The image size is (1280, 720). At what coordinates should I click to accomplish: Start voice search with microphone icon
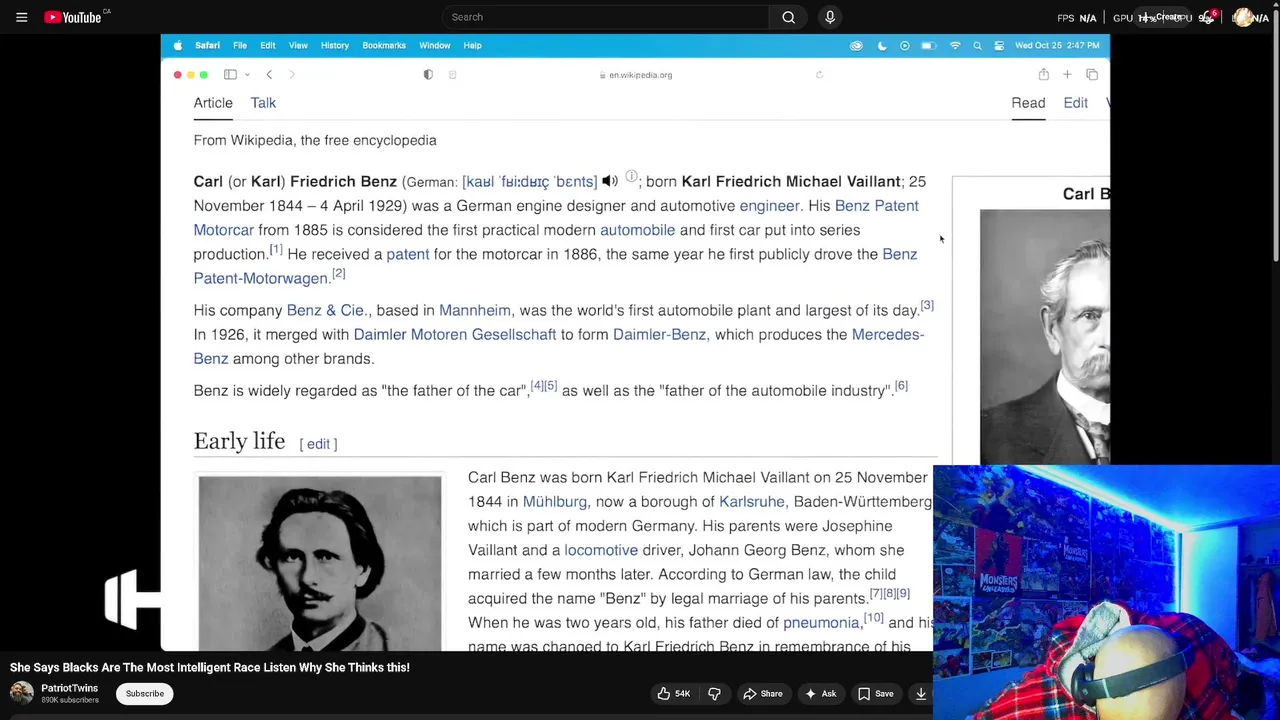[830, 17]
